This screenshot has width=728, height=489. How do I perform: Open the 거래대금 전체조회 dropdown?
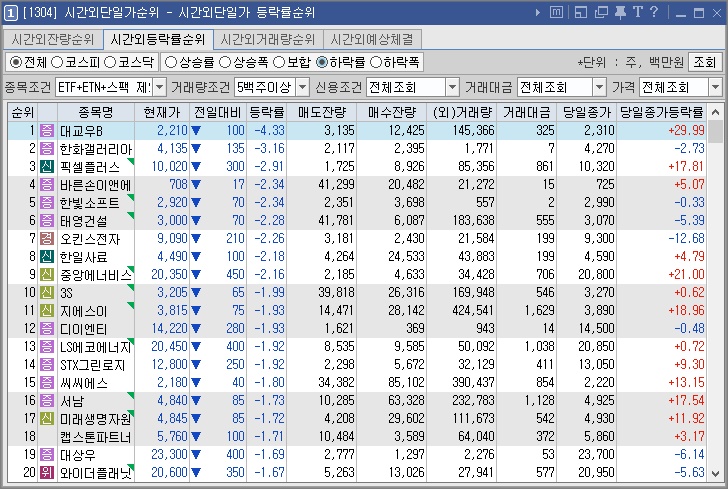599,87
